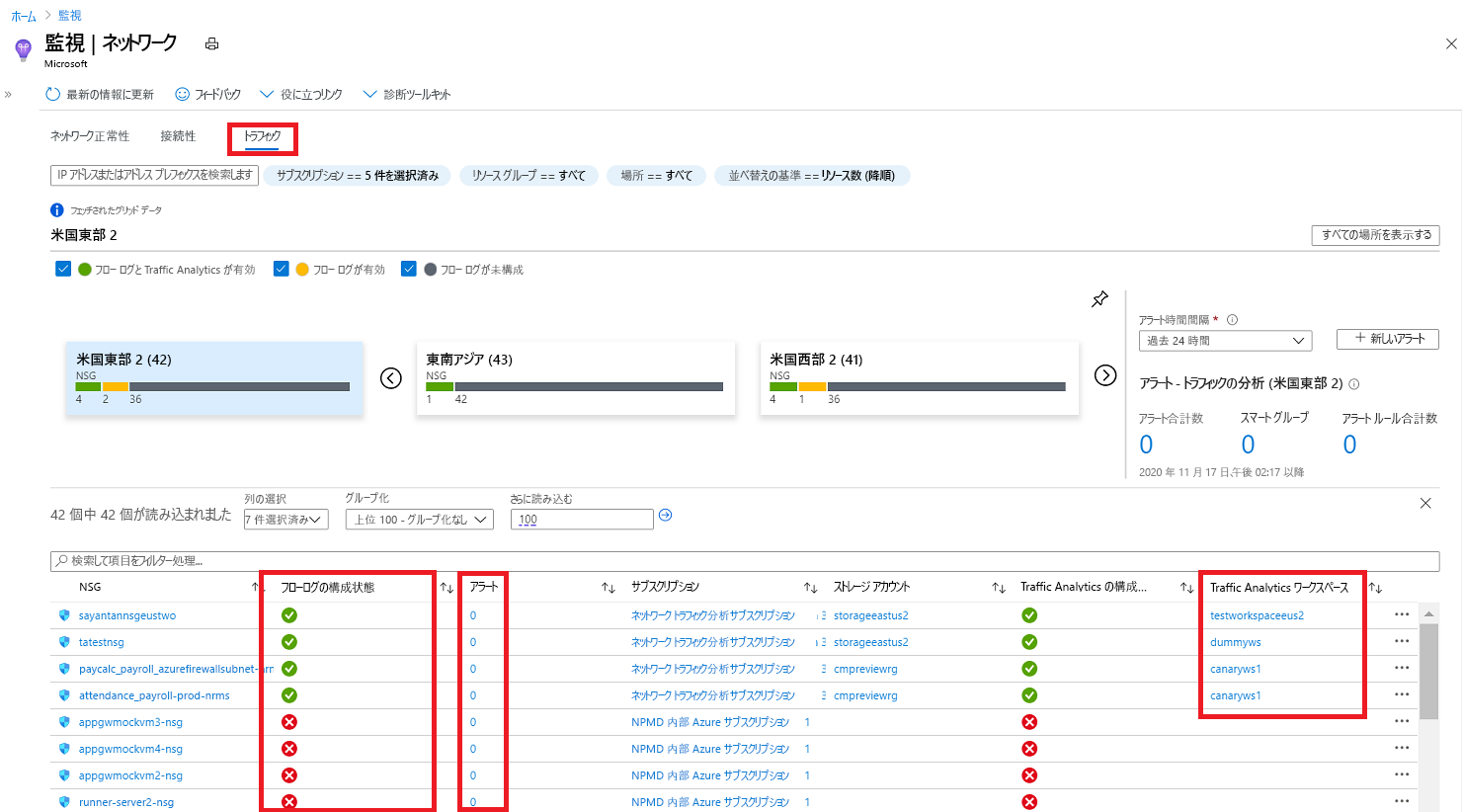Click shield icon of runner-server2-nsg row
Viewport: 1462px width, 812px height.
click(x=64, y=802)
